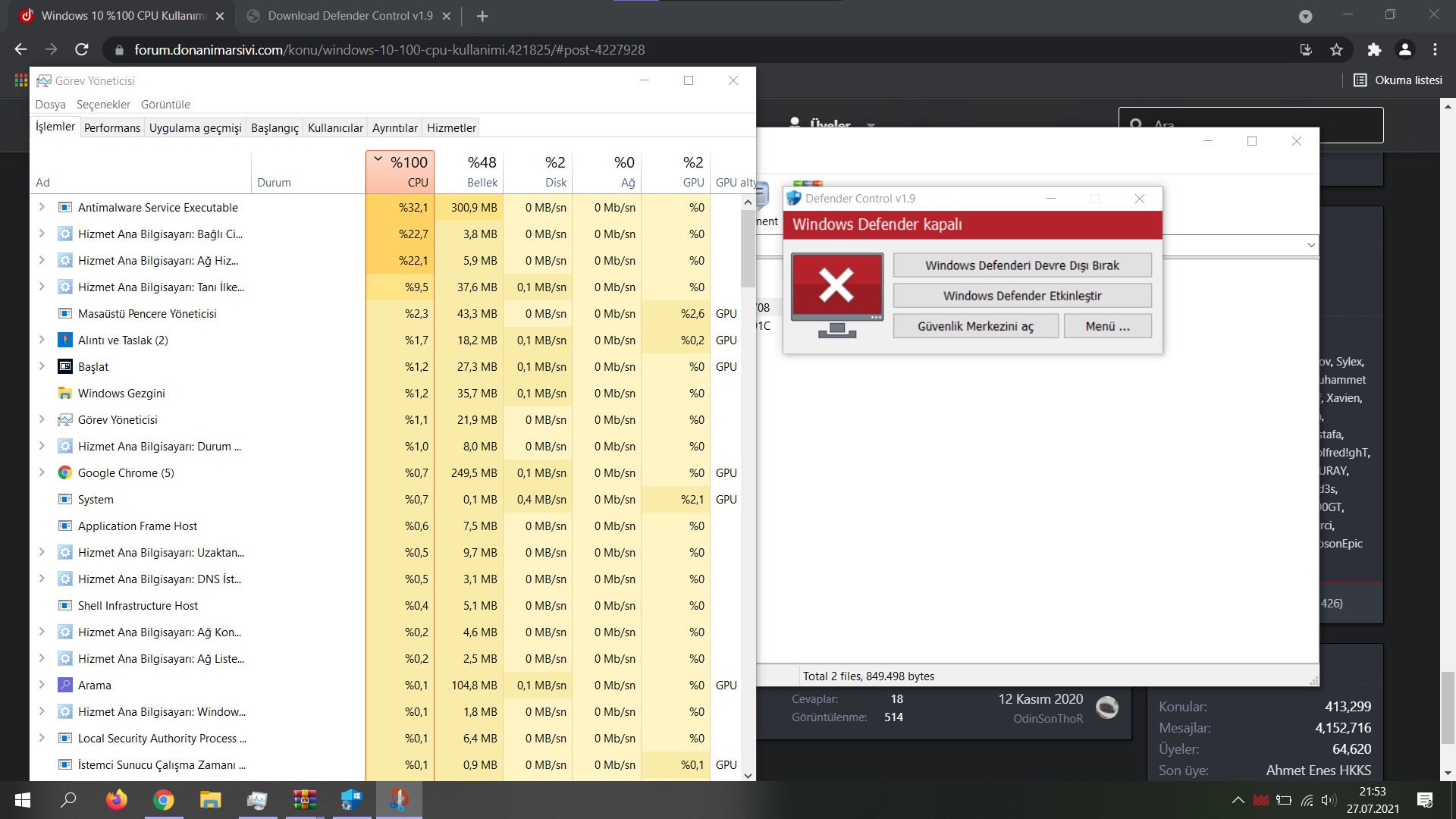The height and width of the screenshot is (819, 1456).
Task: Click the Task Manager vertical scrollbar thumb
Action: click(x=748, y=249)
